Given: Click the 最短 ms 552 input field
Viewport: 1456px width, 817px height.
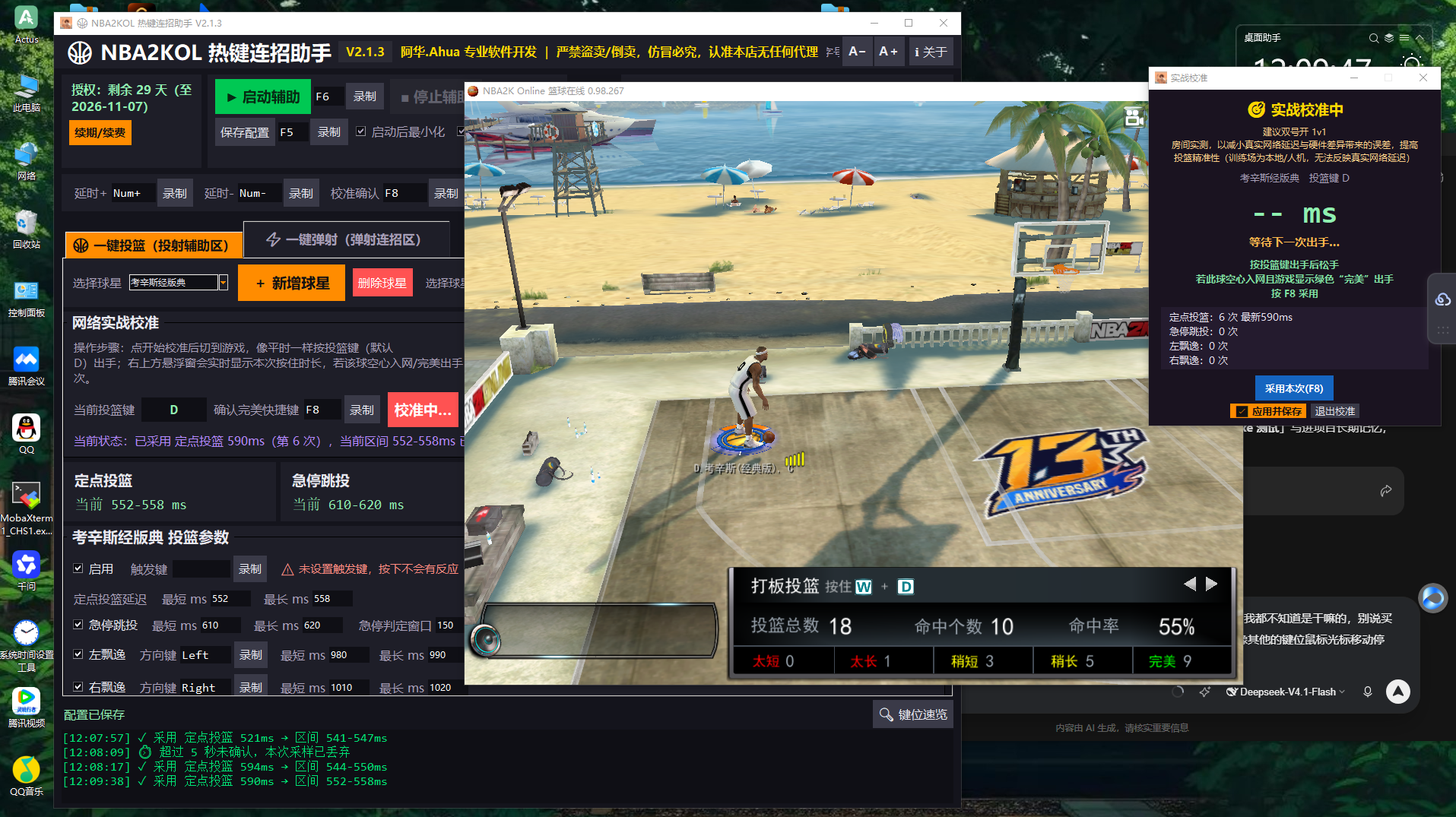Looking at the screenshot, I should (x=230, y=598).
